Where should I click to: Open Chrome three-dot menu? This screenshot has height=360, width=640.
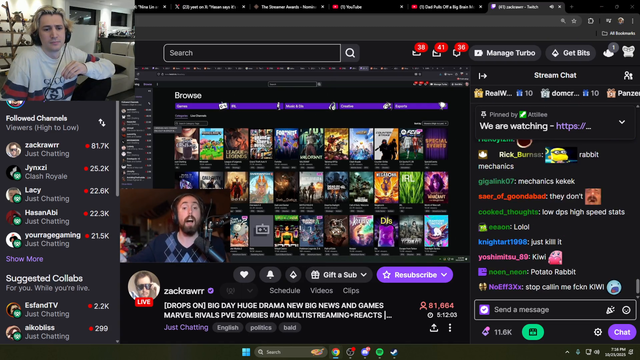633,21
